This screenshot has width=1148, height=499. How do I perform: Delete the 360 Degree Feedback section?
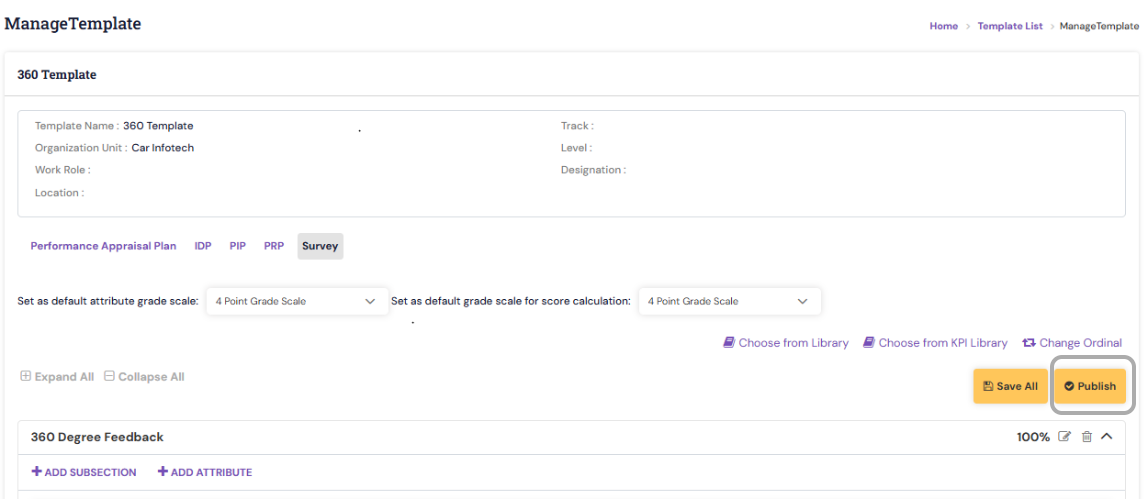coord(1087,437)
